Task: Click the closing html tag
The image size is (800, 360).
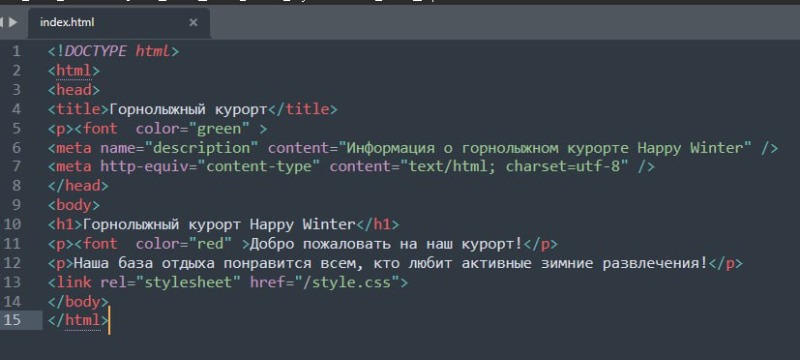Action: pyautogui.click(x=79, y=321)
